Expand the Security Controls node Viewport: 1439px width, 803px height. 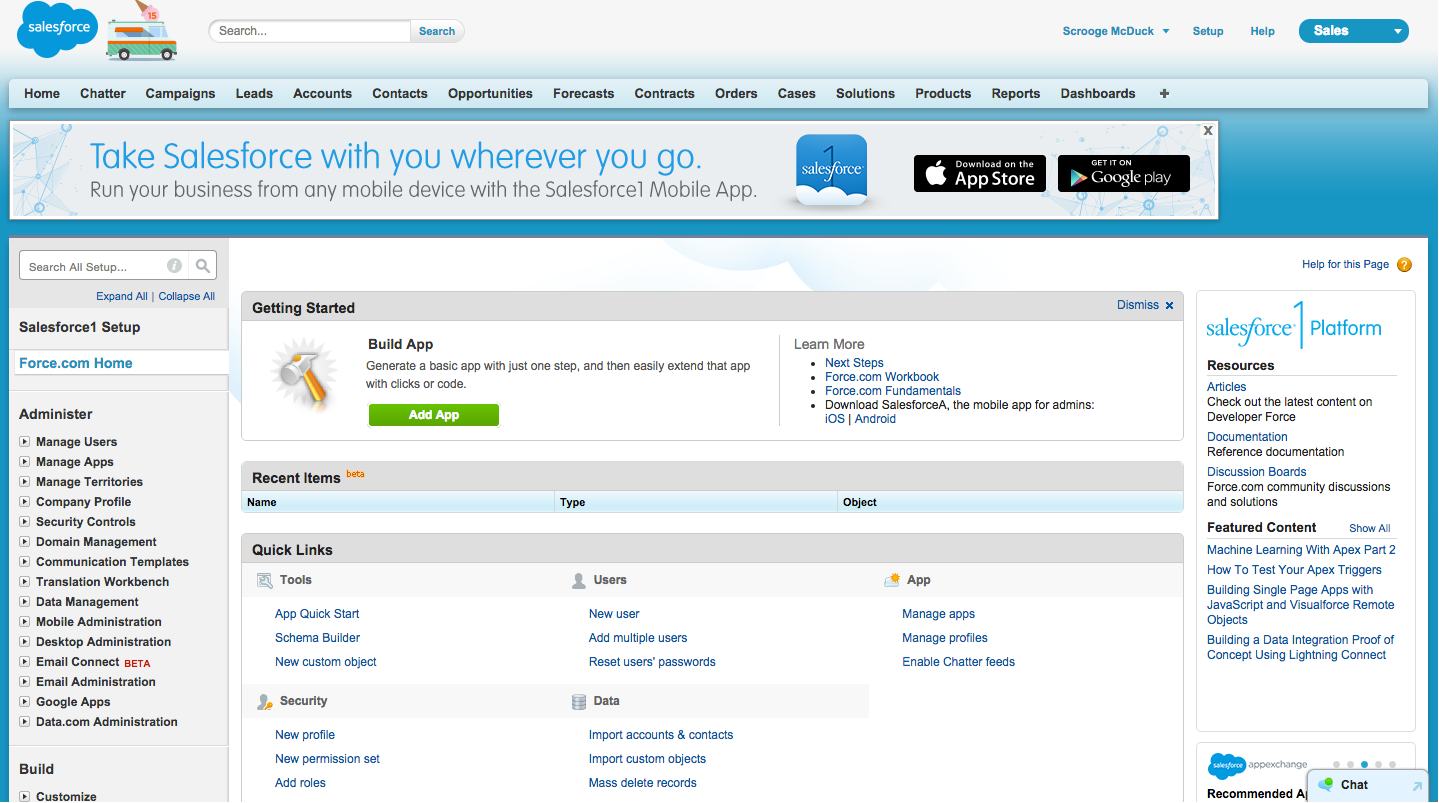click(x=25, y=522)
